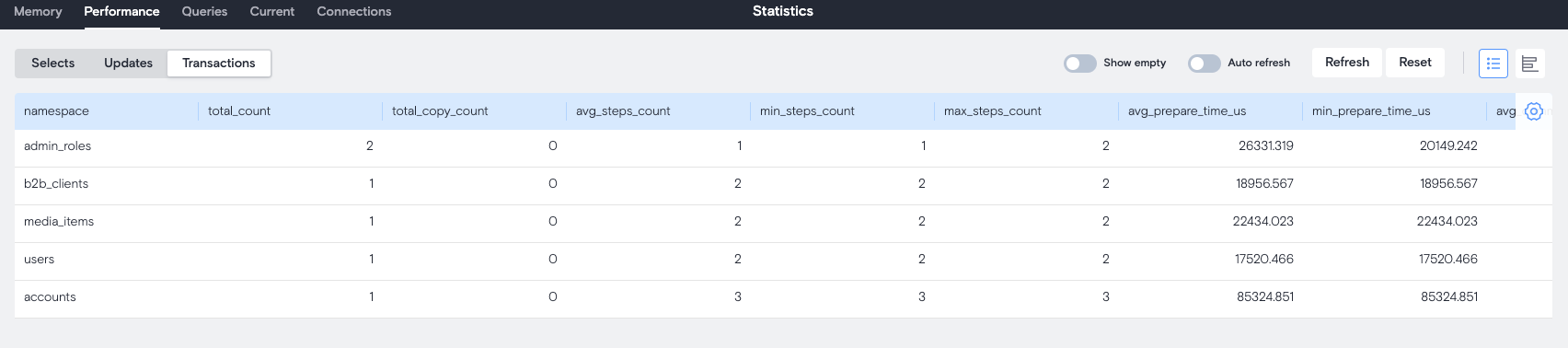This screenshot has width=1568, height=348.
Task: Select the Selects segment
Action: (x=53, y=63)
